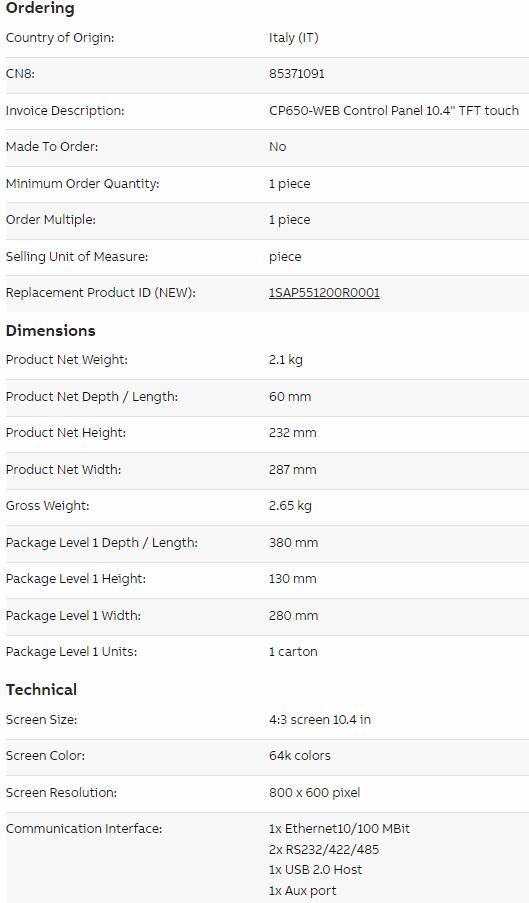Click the 2x RS232/422/485 line

(324, 849)
